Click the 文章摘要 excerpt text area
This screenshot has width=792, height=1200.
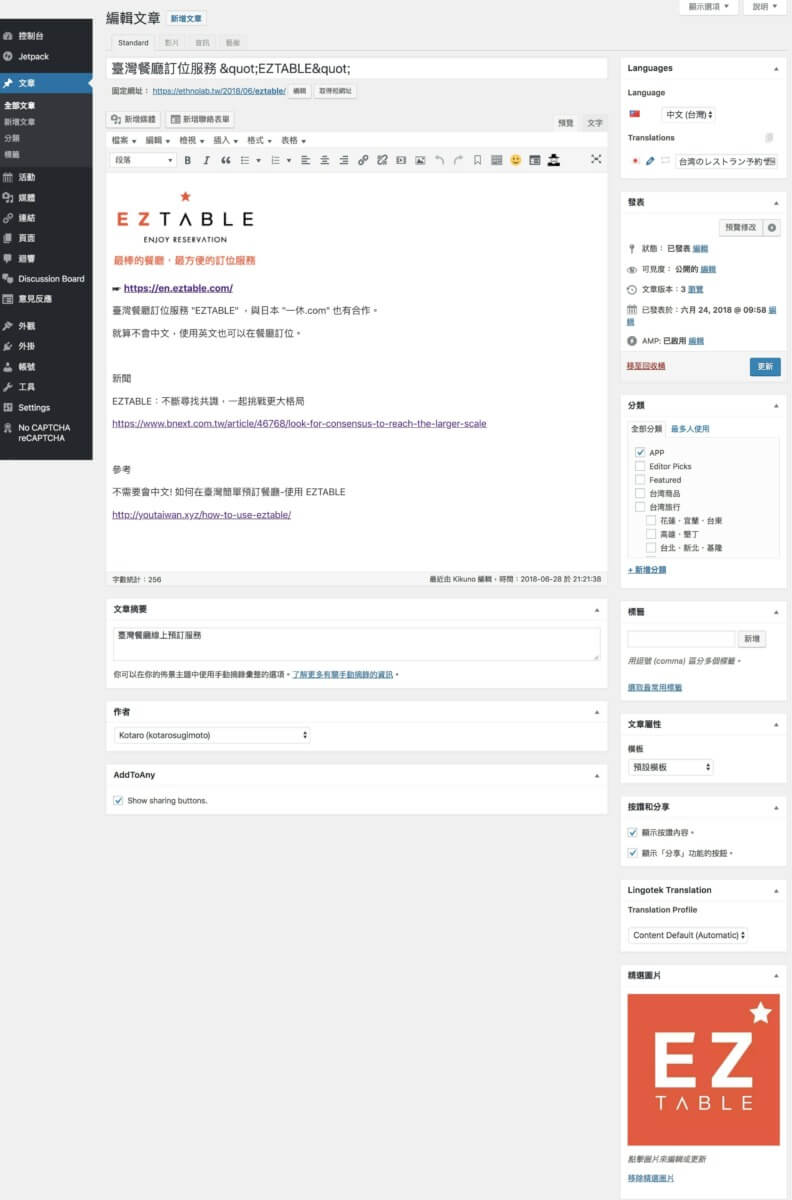(357, 644)
